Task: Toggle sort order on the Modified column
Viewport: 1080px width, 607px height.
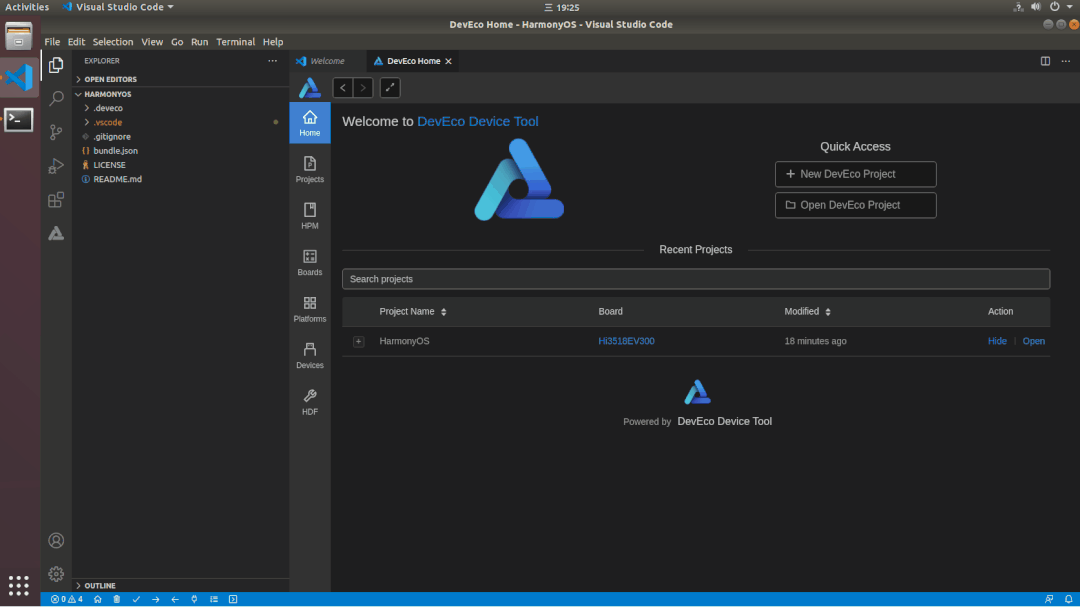Action: pos(827,311)
